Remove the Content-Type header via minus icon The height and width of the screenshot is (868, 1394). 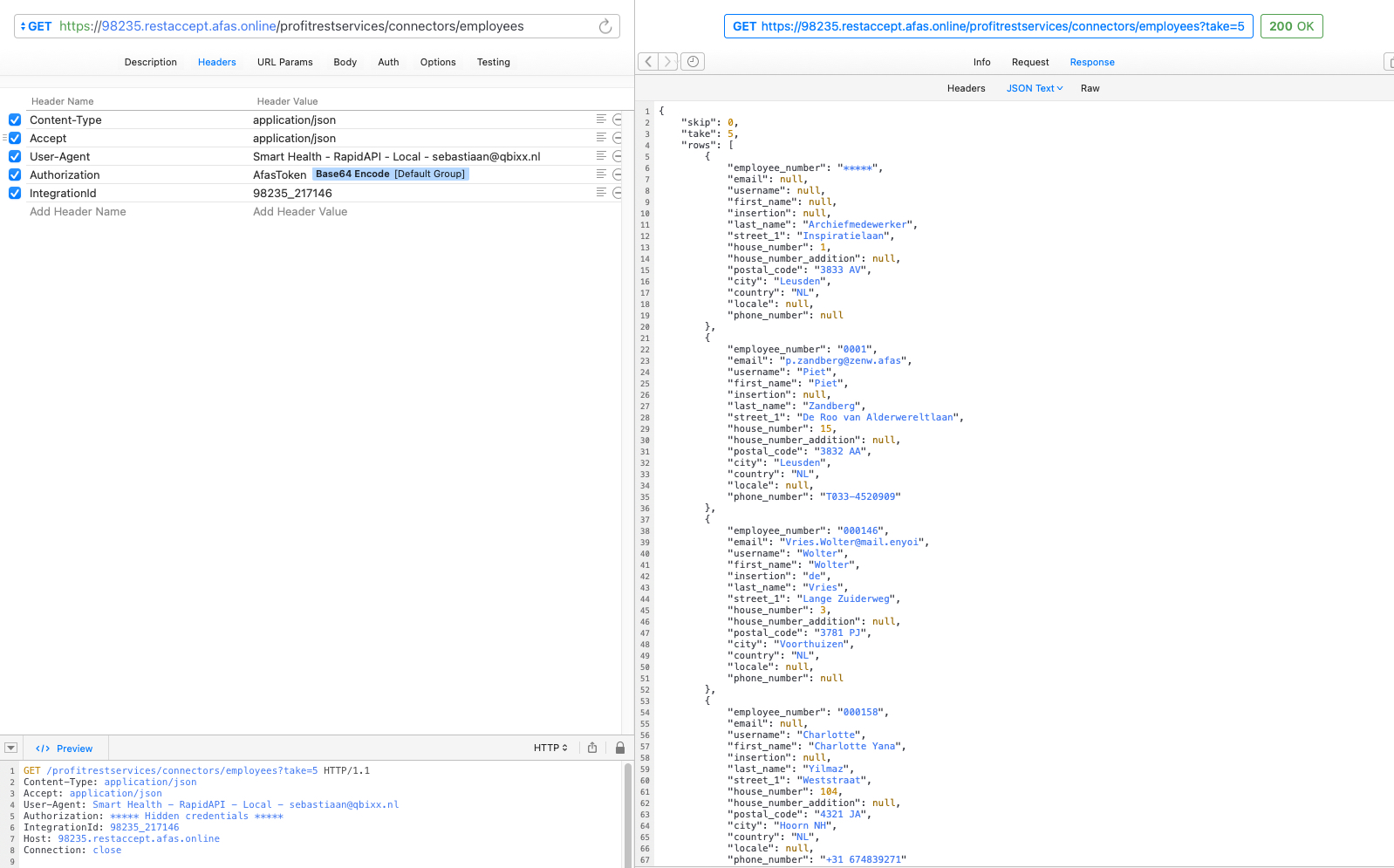618,120
